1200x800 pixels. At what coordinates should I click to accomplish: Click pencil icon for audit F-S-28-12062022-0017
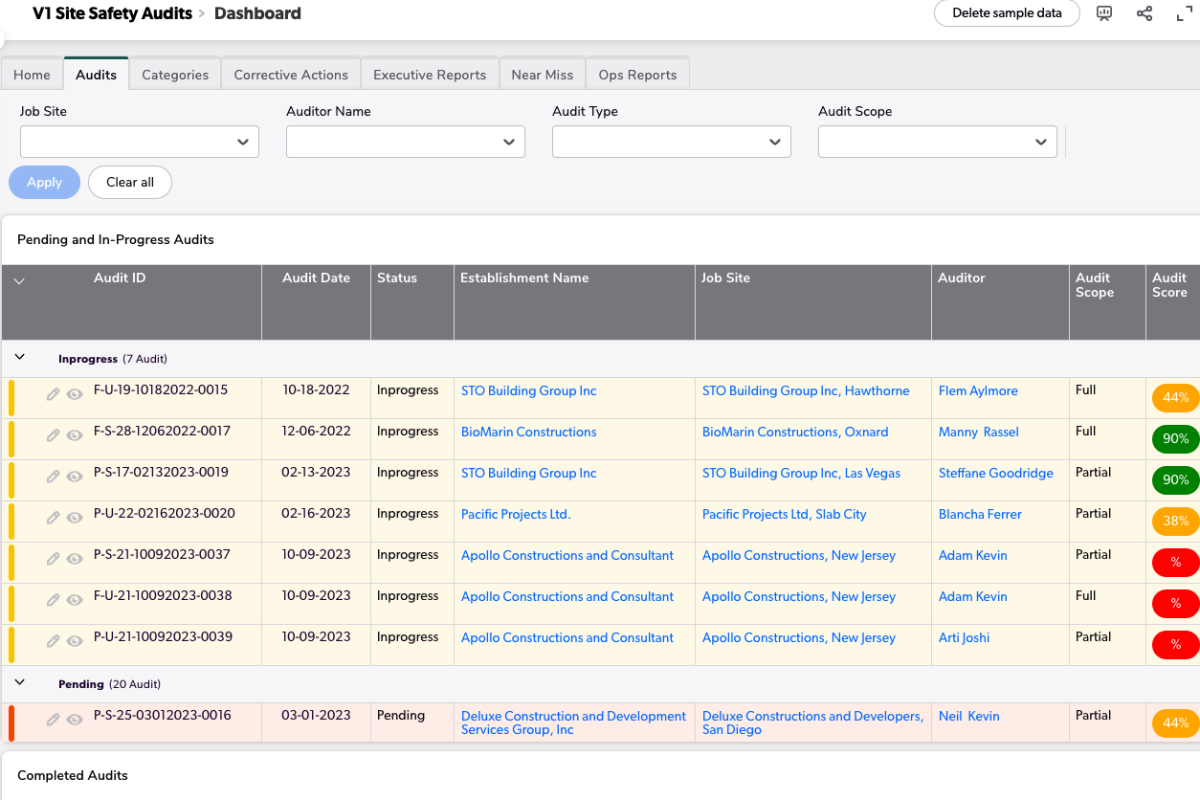(x=54, y=435)
